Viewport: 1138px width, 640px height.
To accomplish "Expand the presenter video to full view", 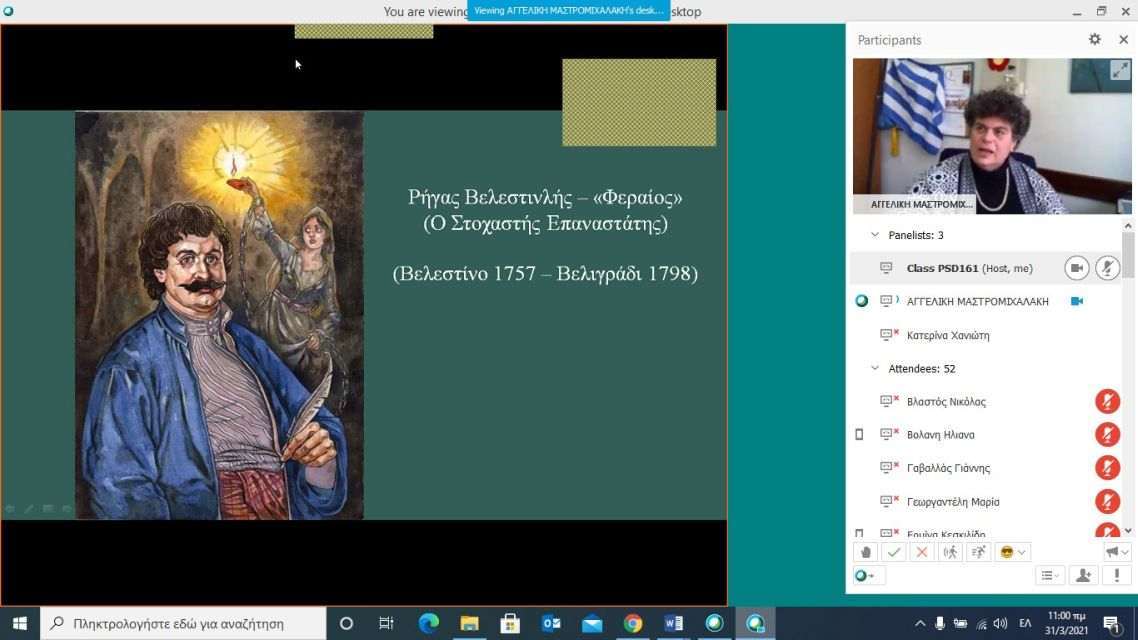I will pos(1120,70).
